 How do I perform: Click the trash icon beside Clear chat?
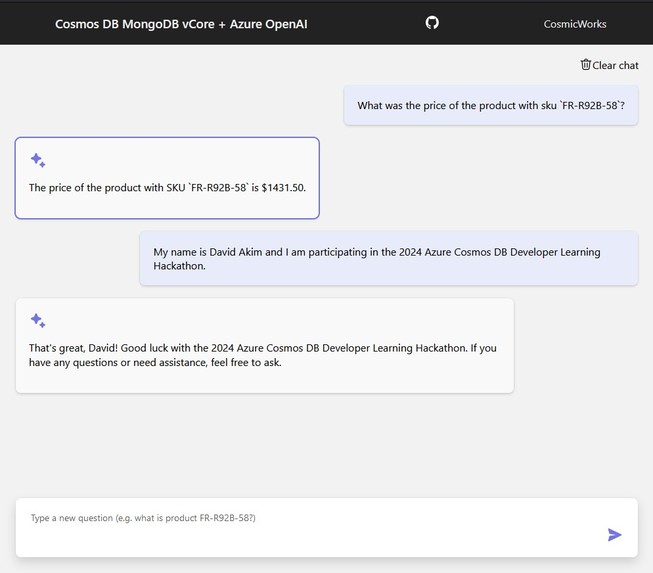[x=586, y=65]
